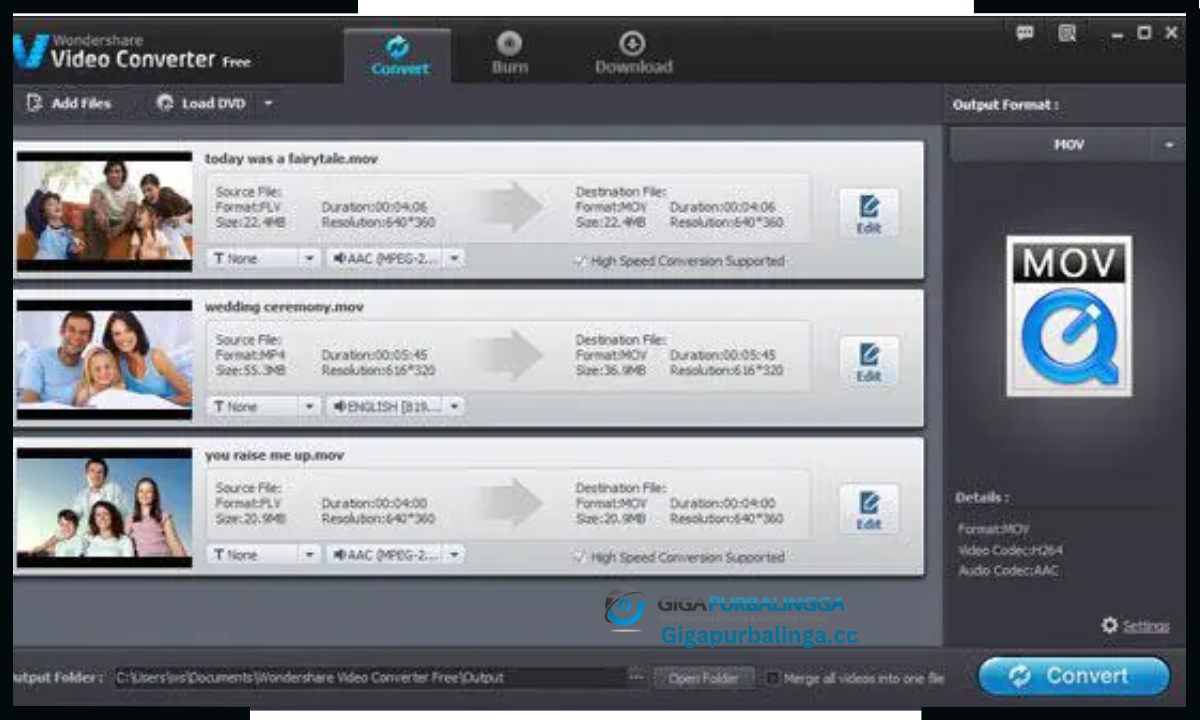
Task: Open the Burn tab
Action: point(510,55)
